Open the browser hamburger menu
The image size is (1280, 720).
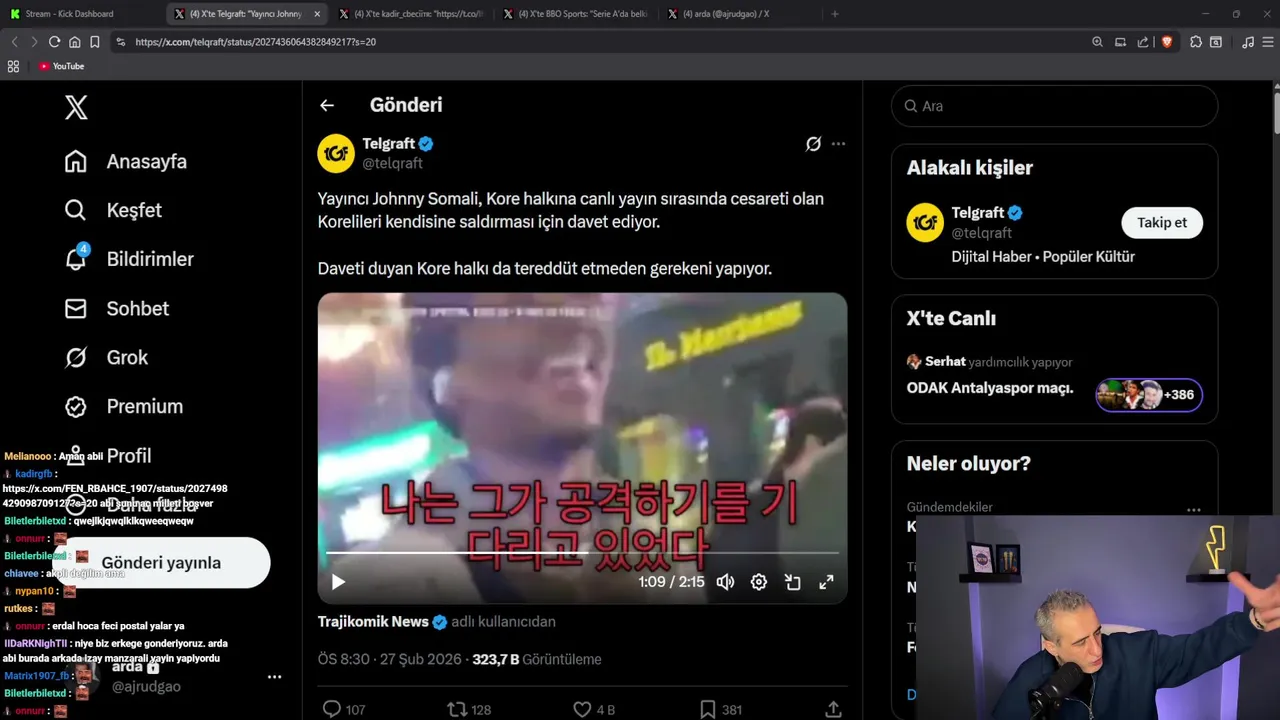click(x=1267, y=42)
